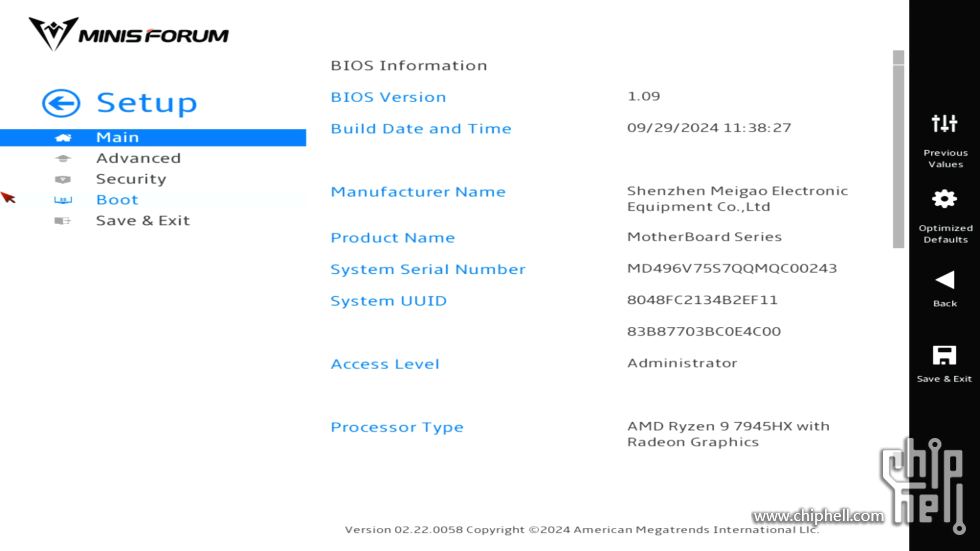Click the Previous Values label
The width and height of the screenshot is (980, 551).
coord(945,159)
